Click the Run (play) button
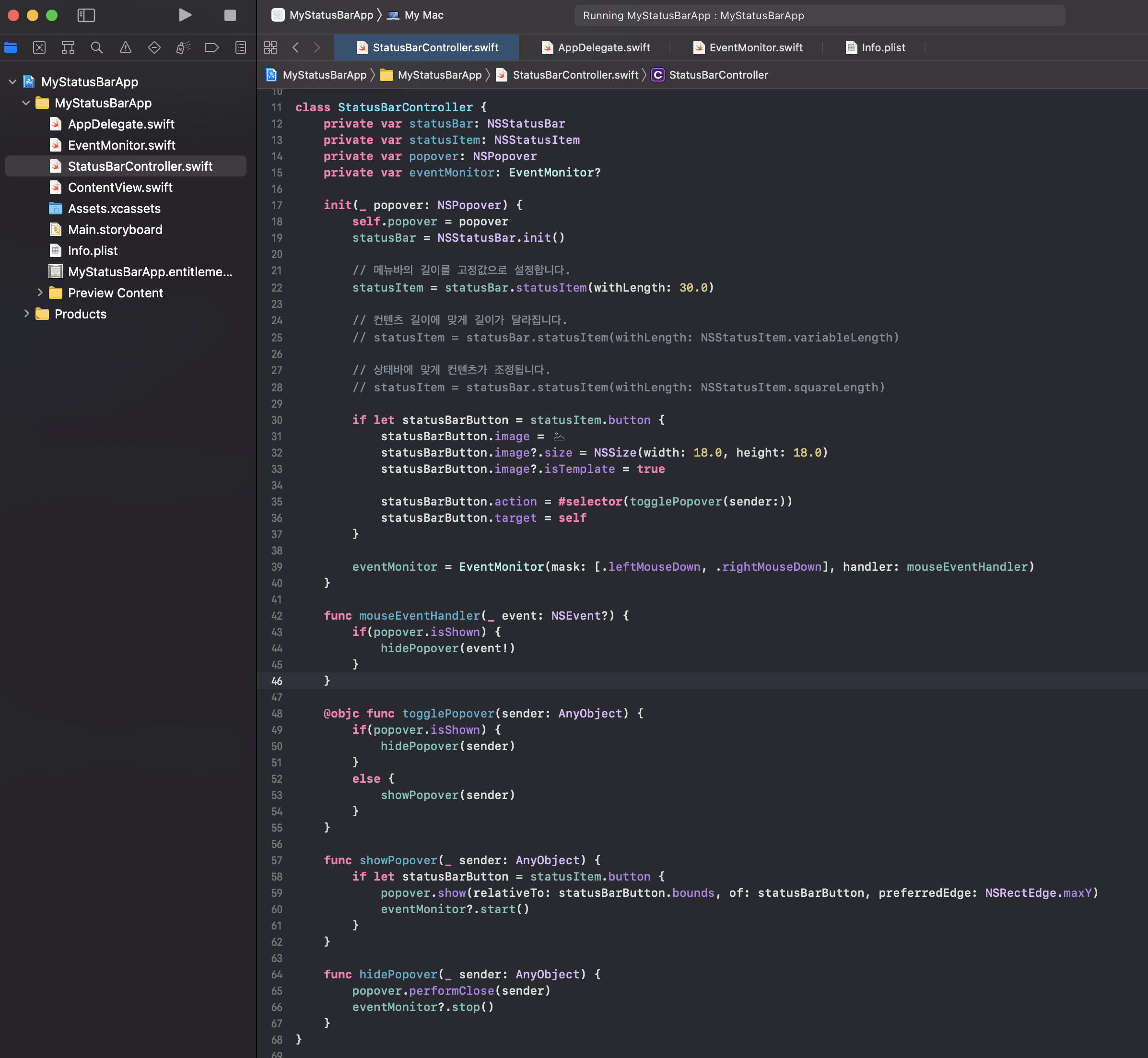Image resolution: width=1148 pixels, height=1058 pixels. [x=184, y=15]
